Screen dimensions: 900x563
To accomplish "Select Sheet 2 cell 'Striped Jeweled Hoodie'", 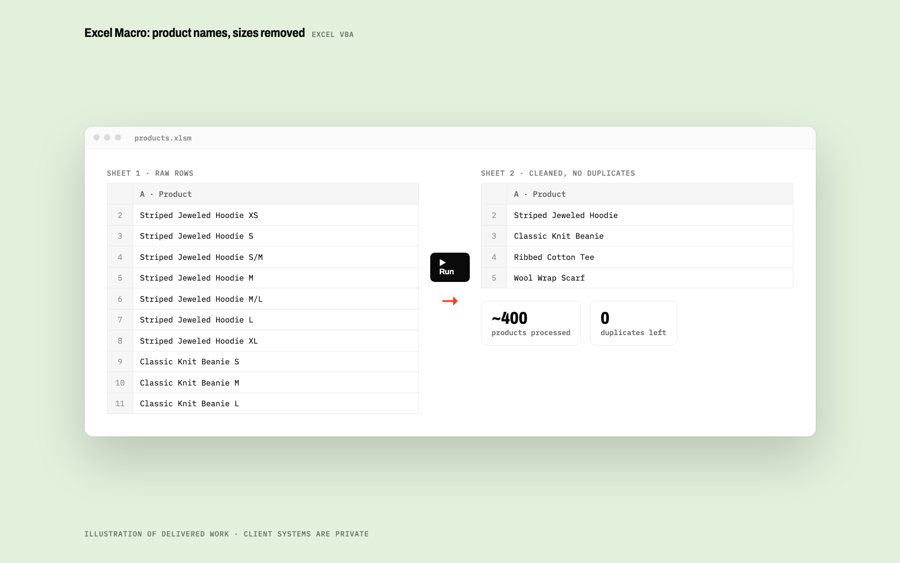I will (x=650, y=215).
